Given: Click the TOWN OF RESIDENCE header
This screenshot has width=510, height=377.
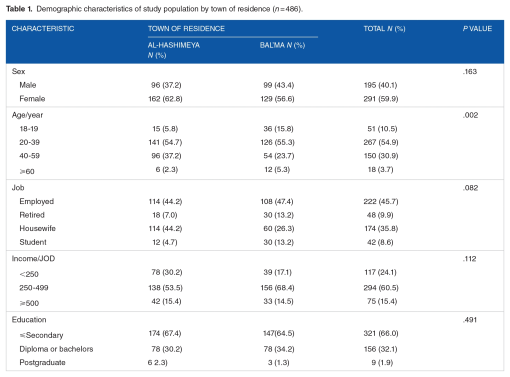Looking at the screenshot, I should 186,29.
